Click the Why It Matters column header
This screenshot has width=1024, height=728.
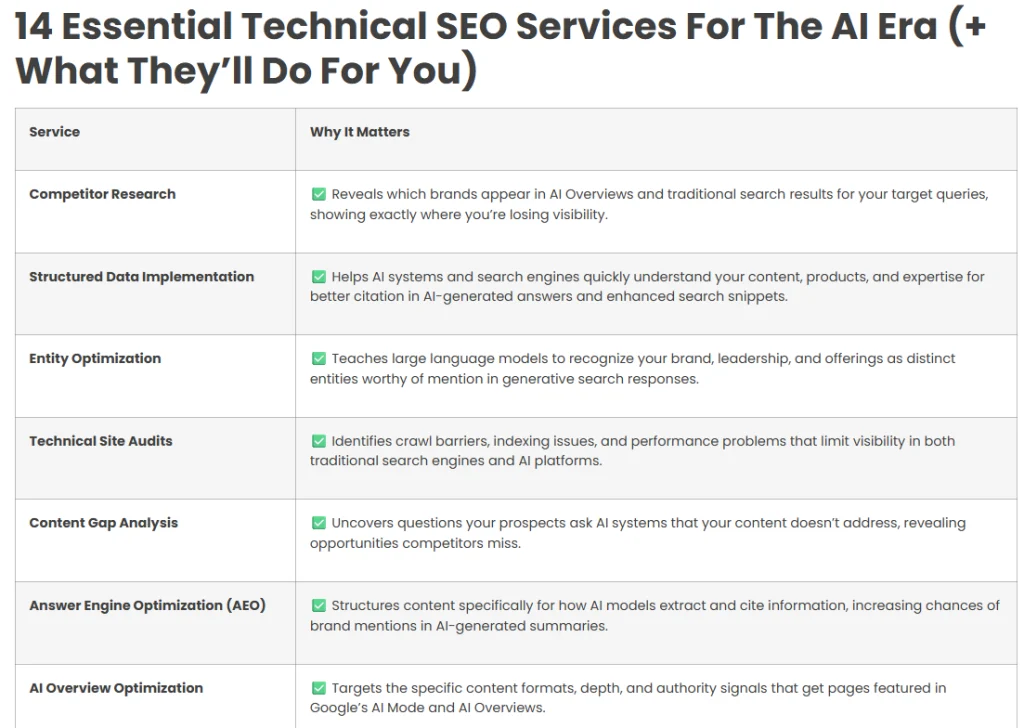click(359, 132)
